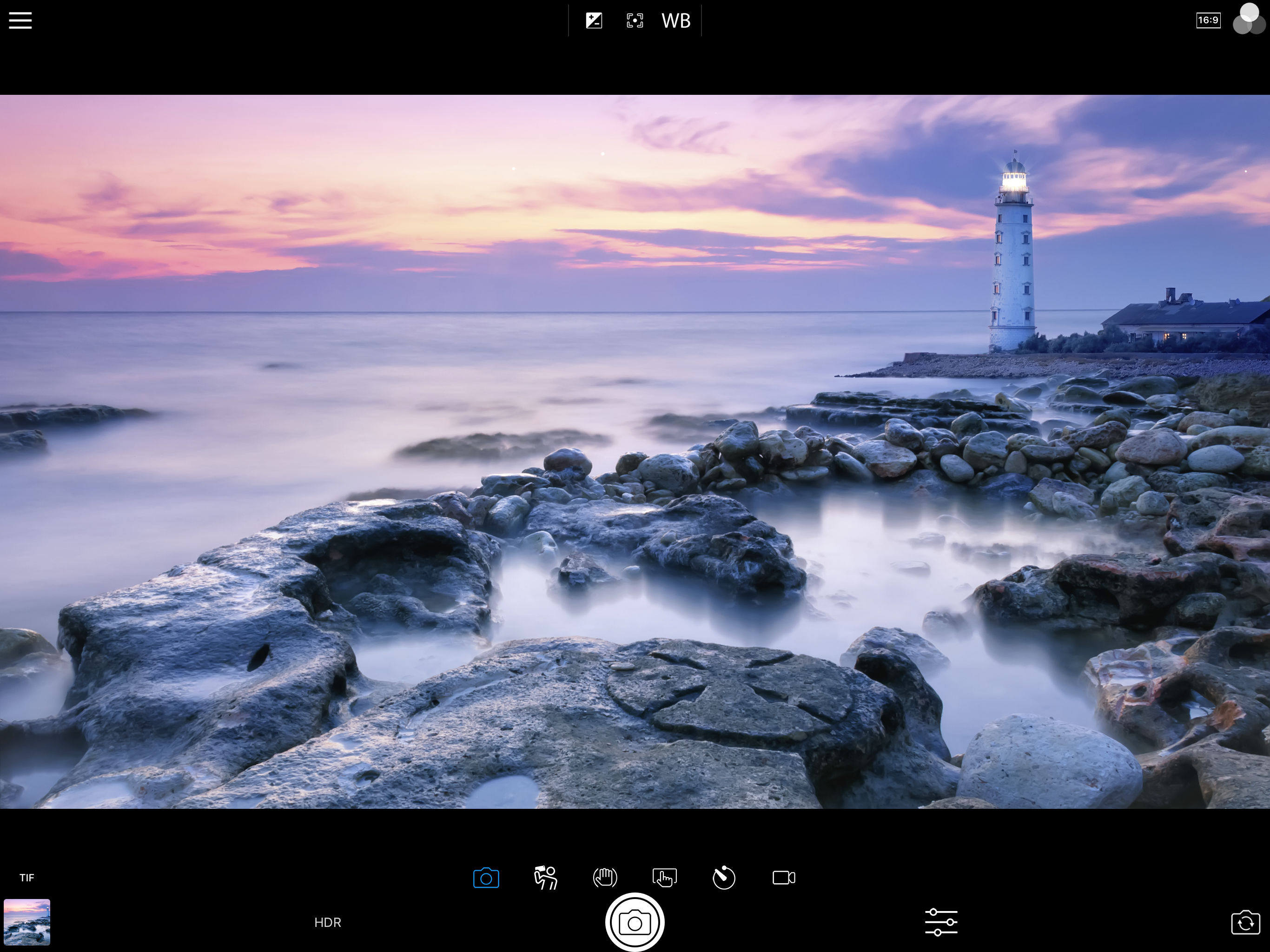Switch to video recording mode
This screenshot has width=1270, height=952.
click(784, 877)
